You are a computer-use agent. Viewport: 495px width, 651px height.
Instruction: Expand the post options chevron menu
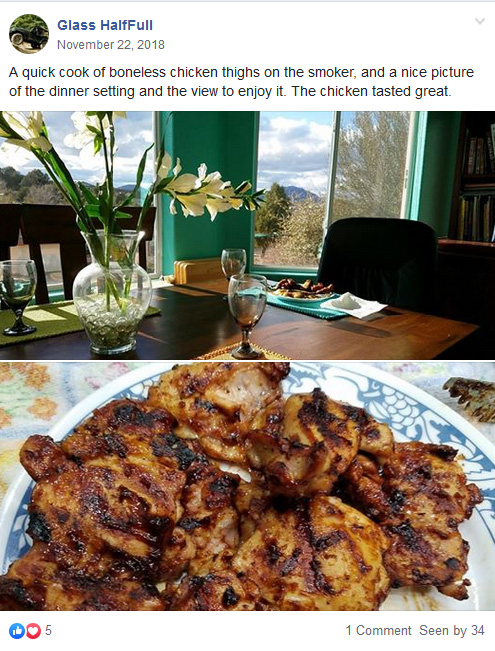tap(480, 21)
